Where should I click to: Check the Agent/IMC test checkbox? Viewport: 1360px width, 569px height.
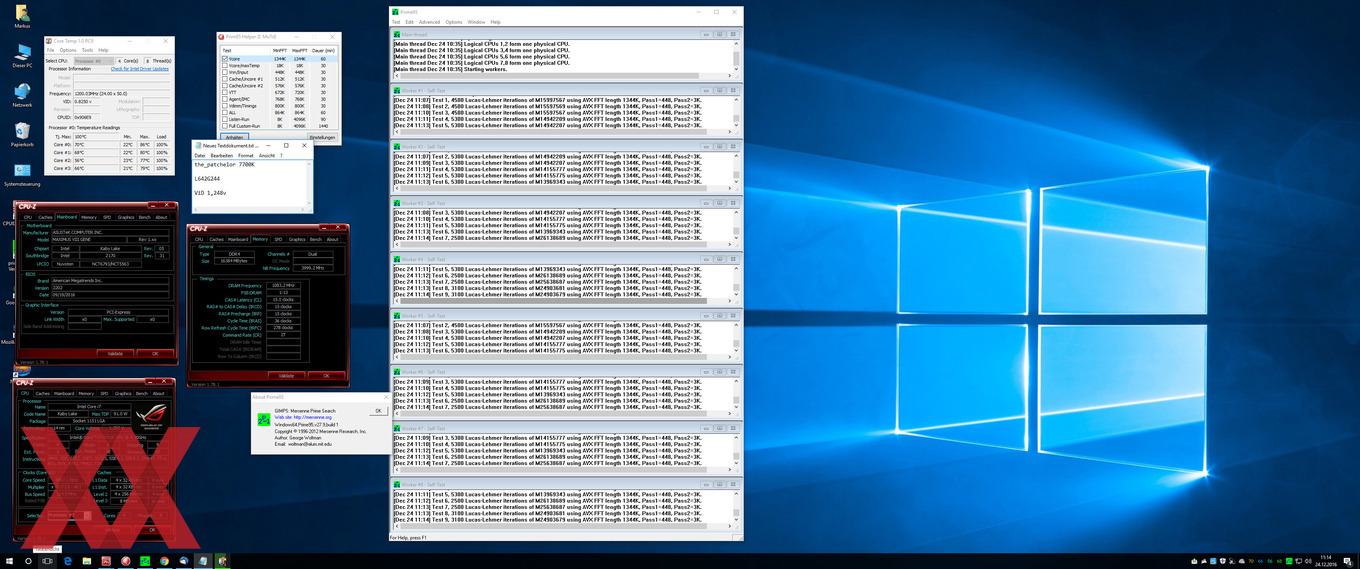click(224, 99)
